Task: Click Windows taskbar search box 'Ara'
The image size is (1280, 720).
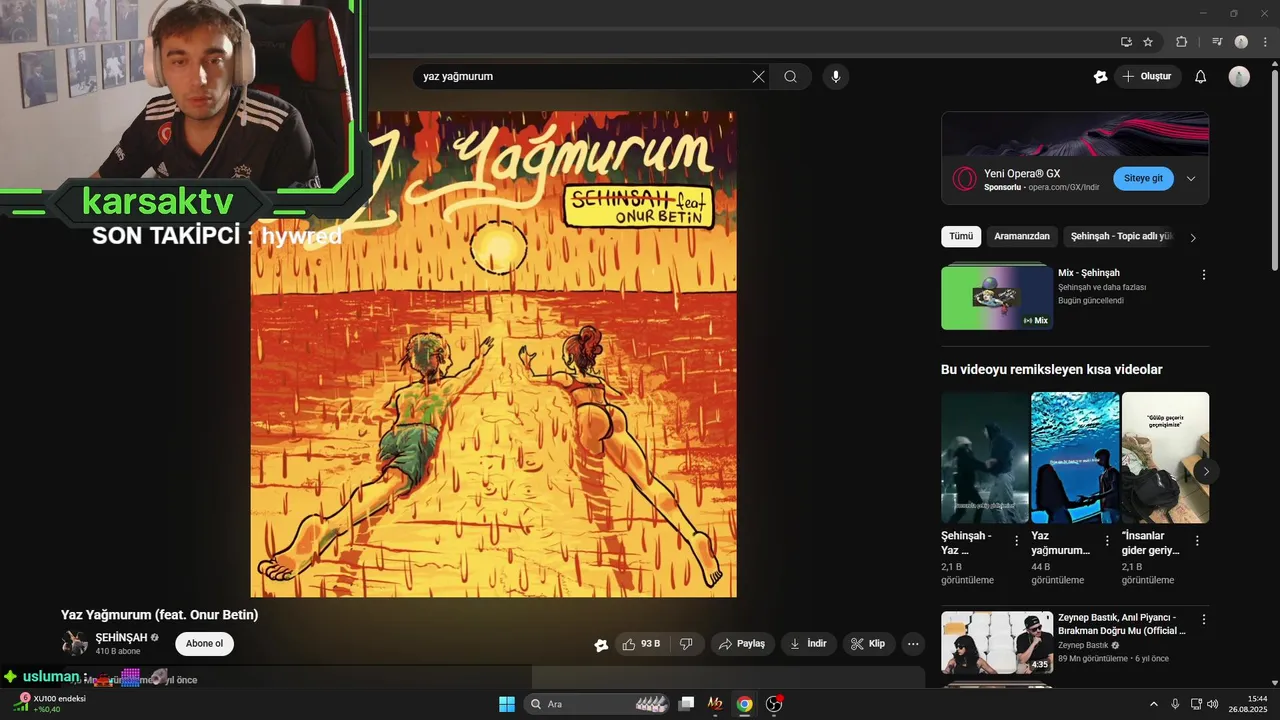Action: point(597,704)
